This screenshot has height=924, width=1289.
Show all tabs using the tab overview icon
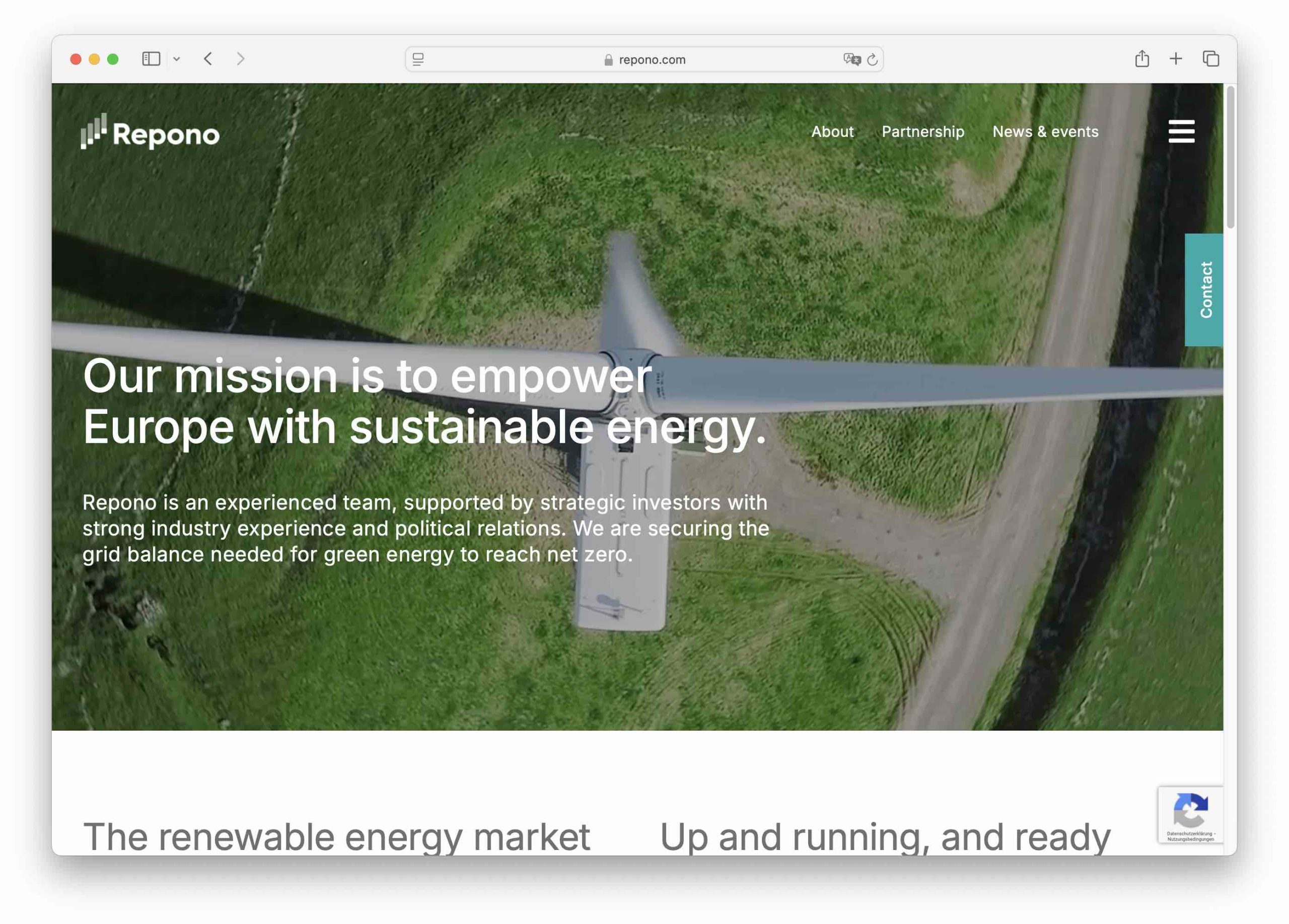point(1210,58)
